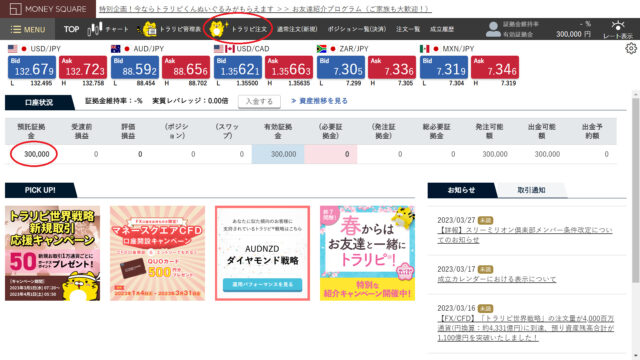The height and width of the screenshot is (360, 640).
Task: Click the 預託証拠金 value 300,000
Action: (x=36, y=154)
